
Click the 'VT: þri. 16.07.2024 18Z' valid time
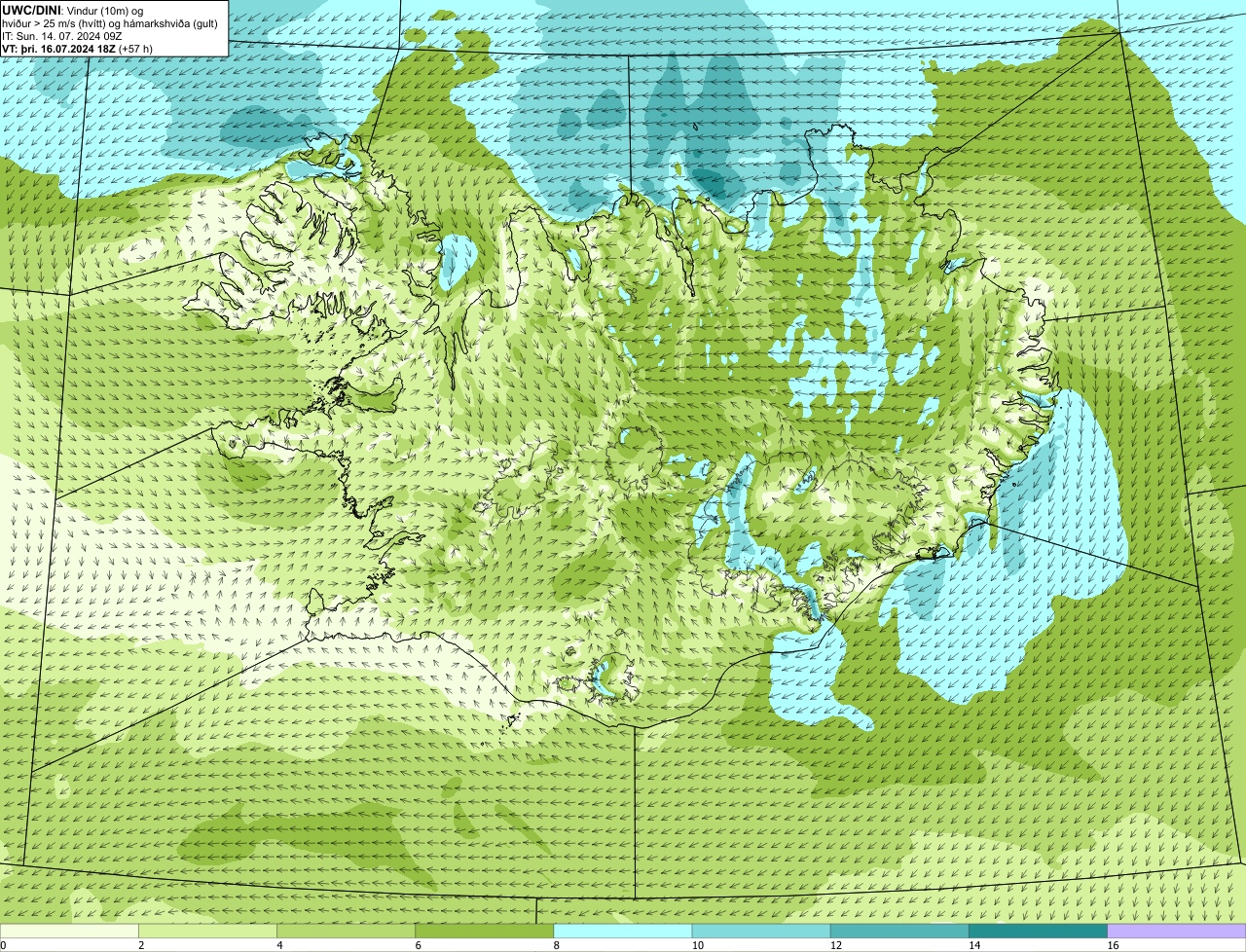pyautogui.click(x=57, y=49)
